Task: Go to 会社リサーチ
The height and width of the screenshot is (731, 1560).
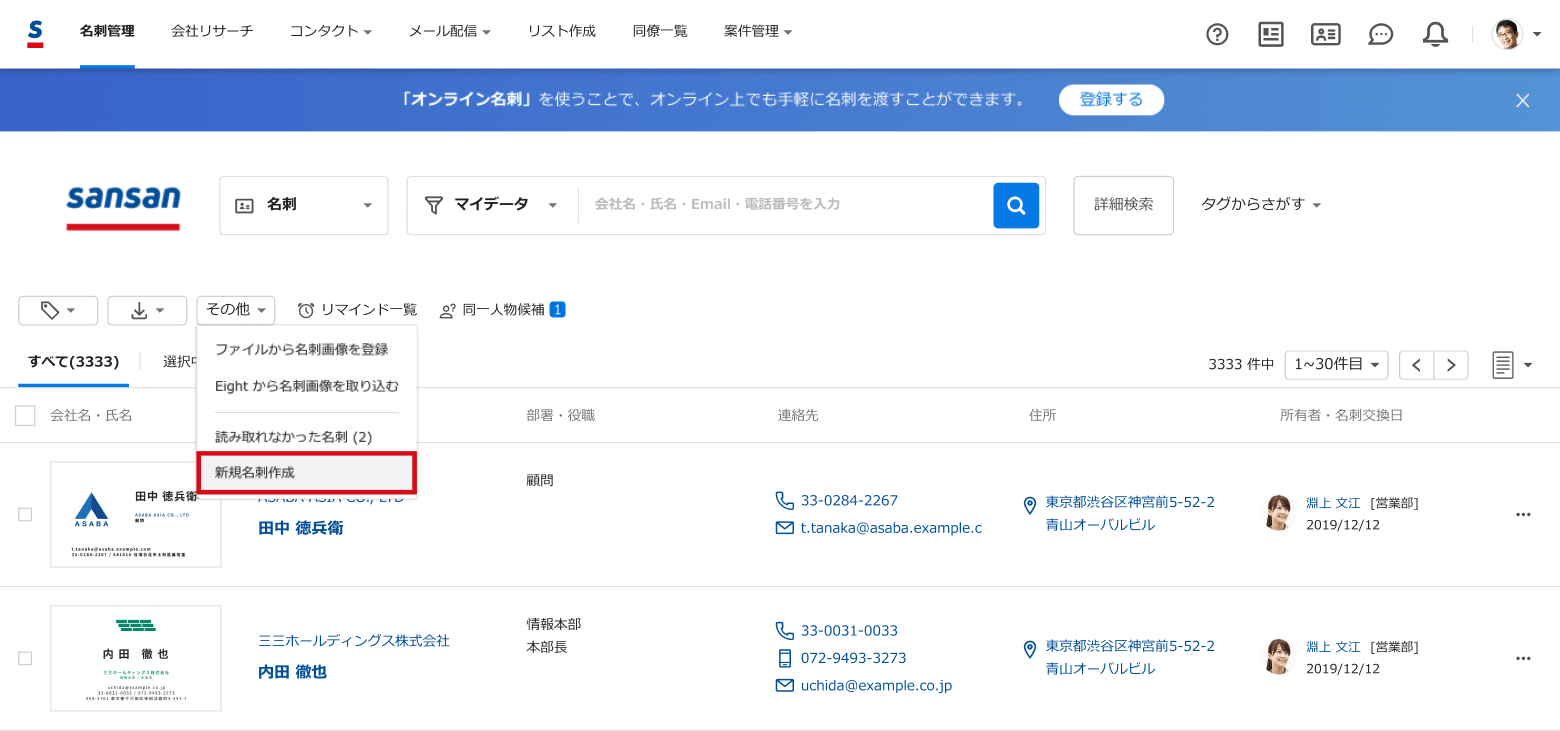Action: click(212, 32)
